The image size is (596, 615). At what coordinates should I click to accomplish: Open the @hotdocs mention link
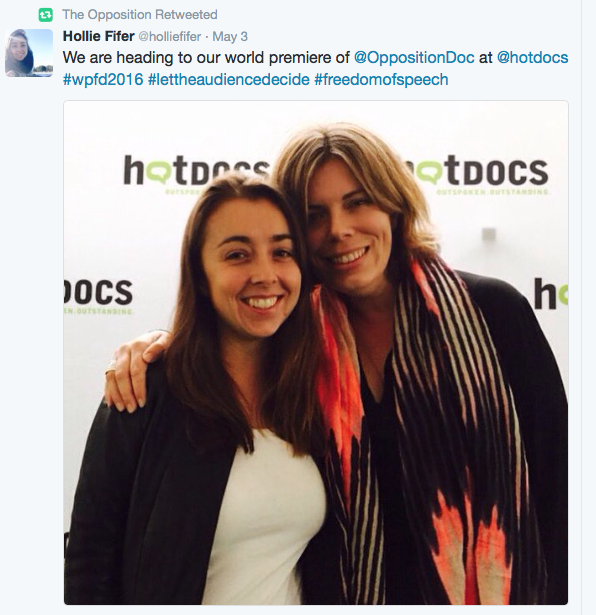(532, 58)
